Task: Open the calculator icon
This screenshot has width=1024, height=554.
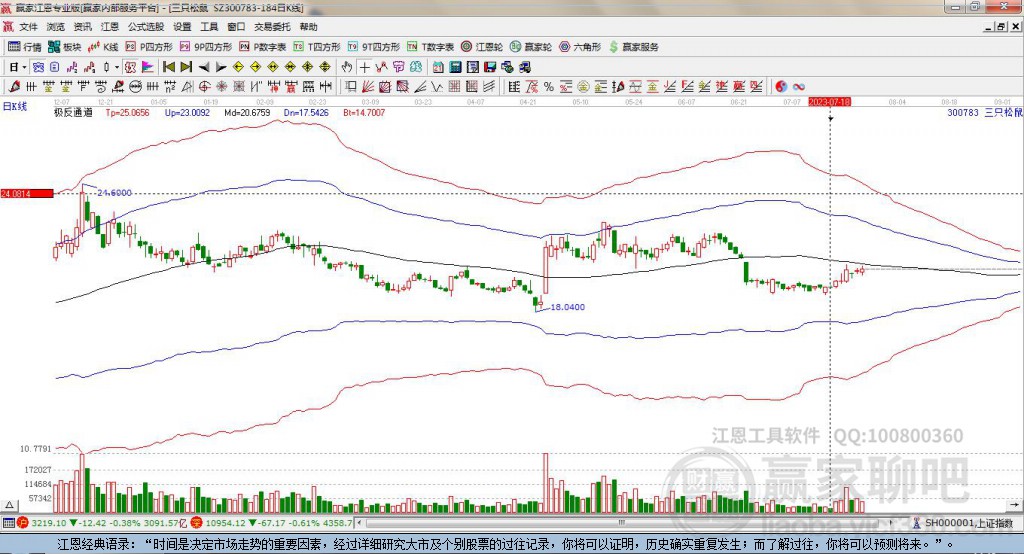Action: 455,67
